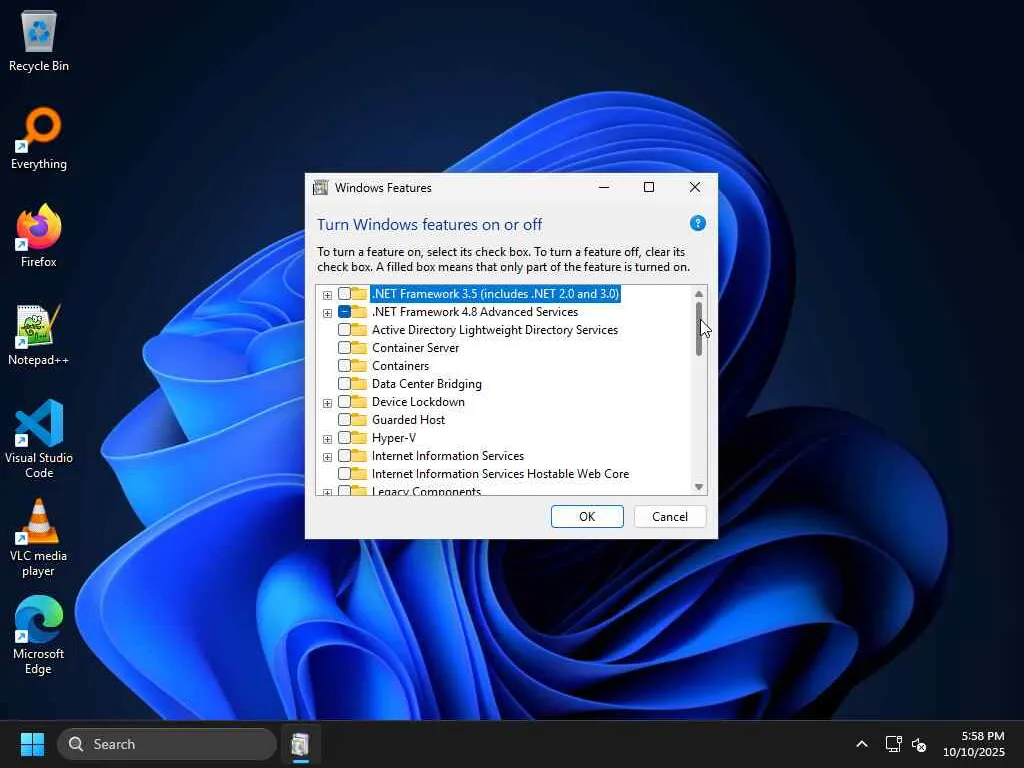Expand the .NET Framework 3.5 node
Image resolution: width=1024 pixels, height=768 pixels.
tap(327, 295)
